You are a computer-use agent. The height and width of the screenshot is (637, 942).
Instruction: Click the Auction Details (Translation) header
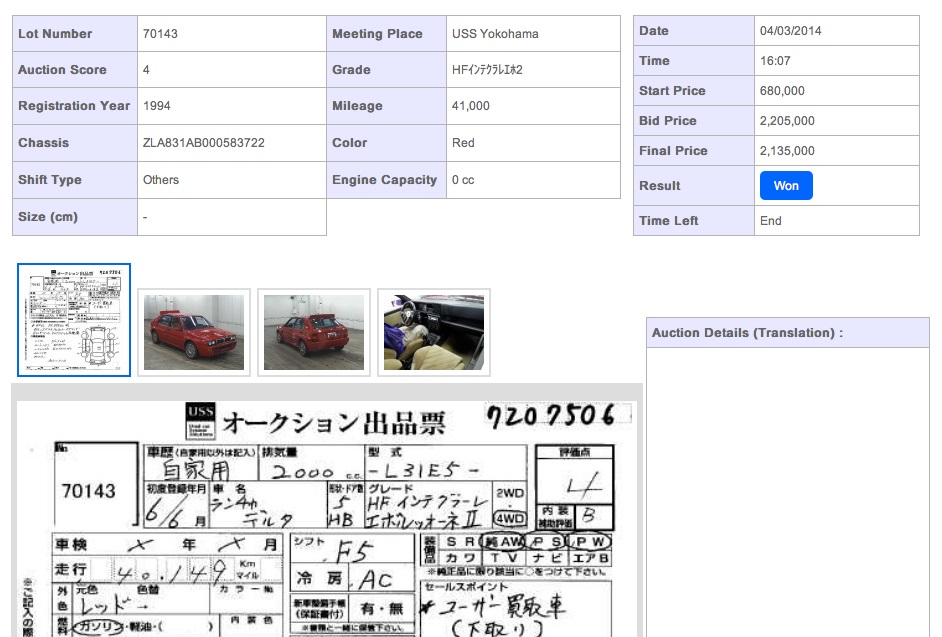[x=747, y=333]
